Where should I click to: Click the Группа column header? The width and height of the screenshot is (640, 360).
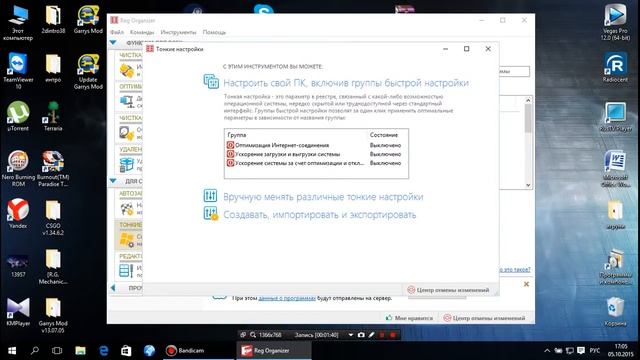237,135
